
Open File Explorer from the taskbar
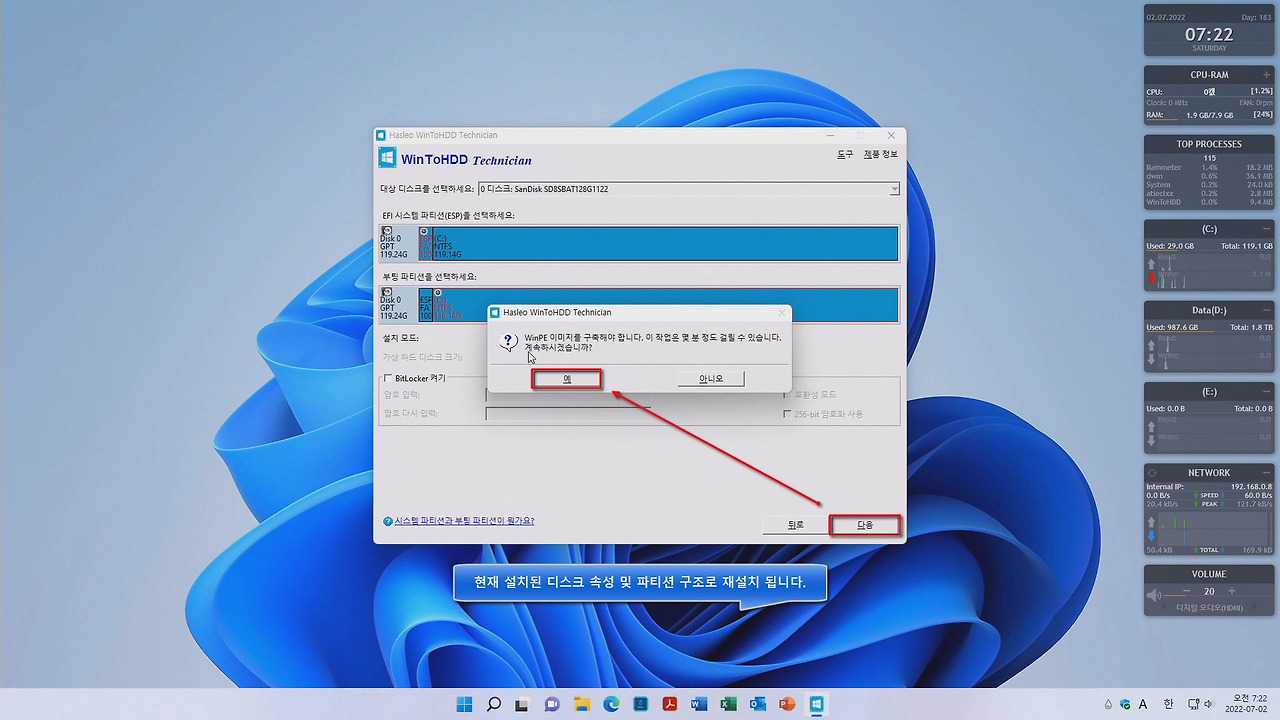(581, 704)
